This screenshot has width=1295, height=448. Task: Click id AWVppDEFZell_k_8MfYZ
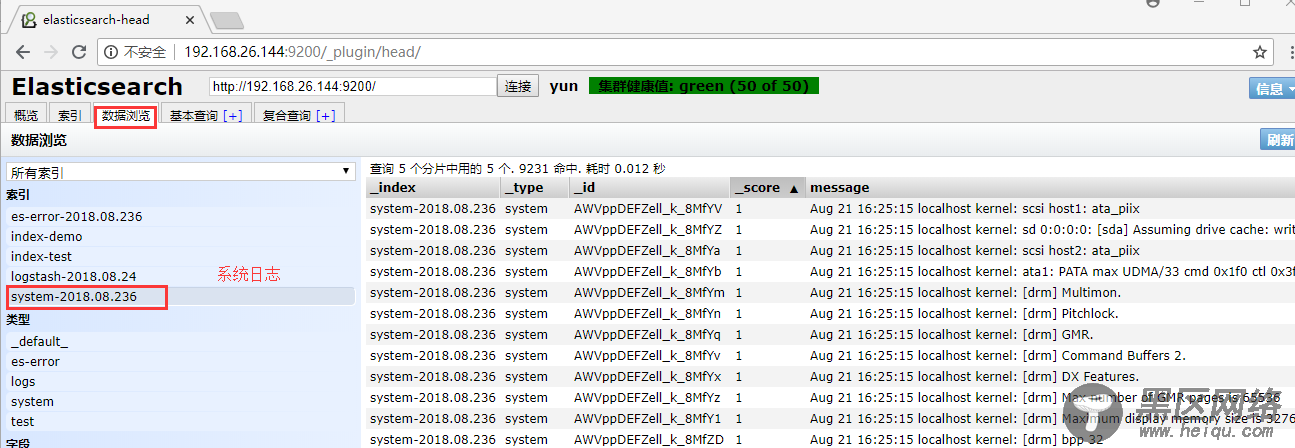(x=647, y=230)
